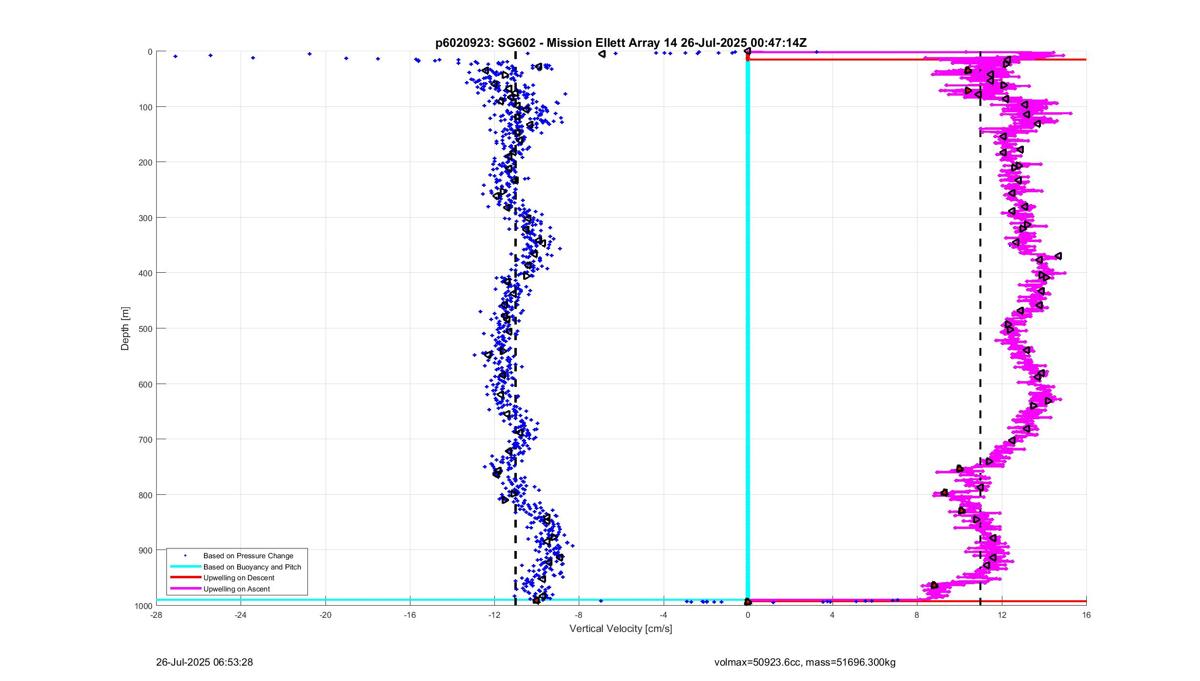The width and height of the screenshot is (1200, 681).
Task: Click the 700 tick label on depth axis
Action: coord(144,439)
